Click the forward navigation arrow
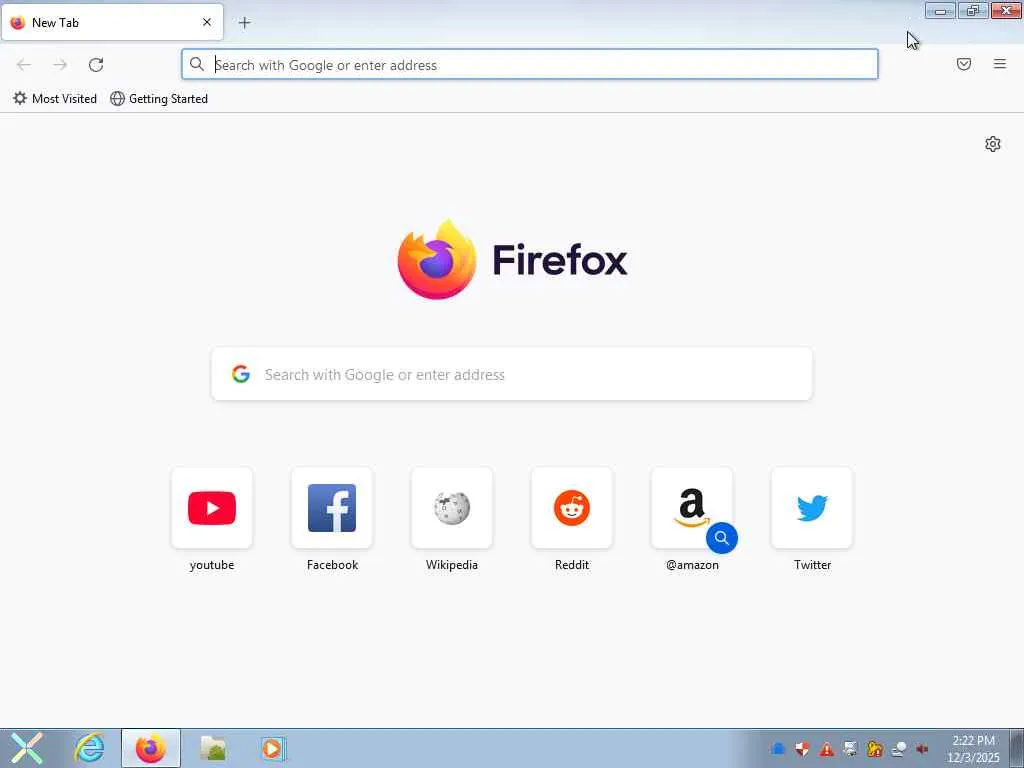This screenshot has width=1024, height=768. (60, 65)
